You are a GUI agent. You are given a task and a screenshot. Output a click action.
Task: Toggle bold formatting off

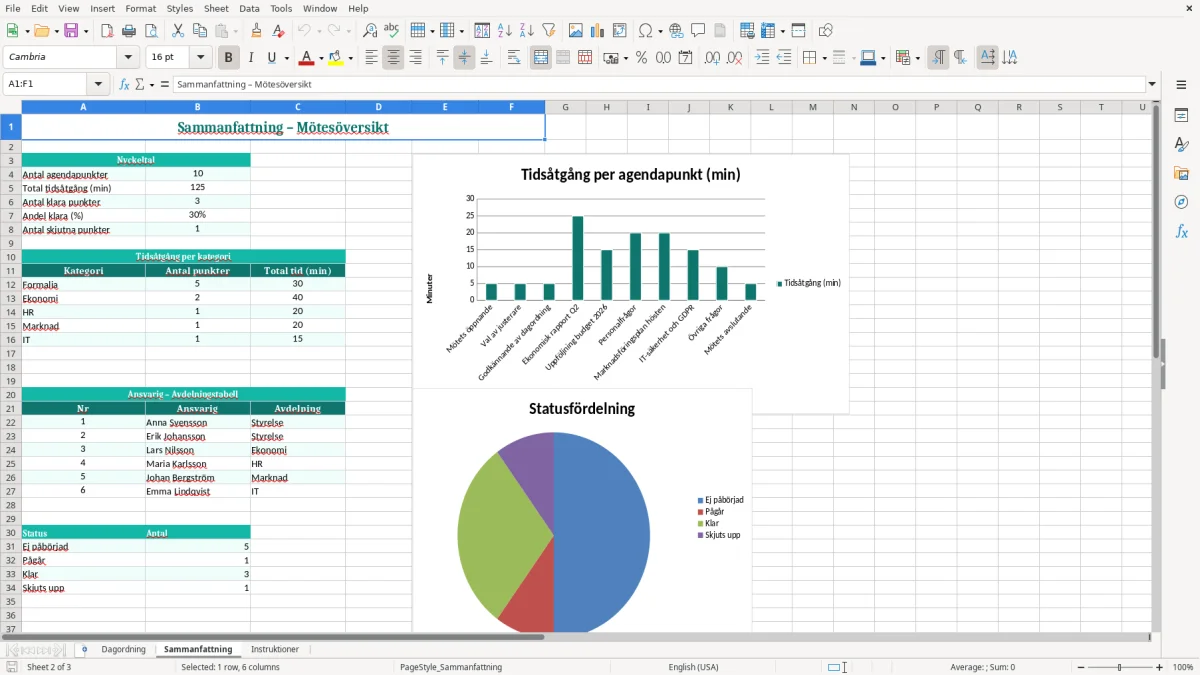point(229,58)
